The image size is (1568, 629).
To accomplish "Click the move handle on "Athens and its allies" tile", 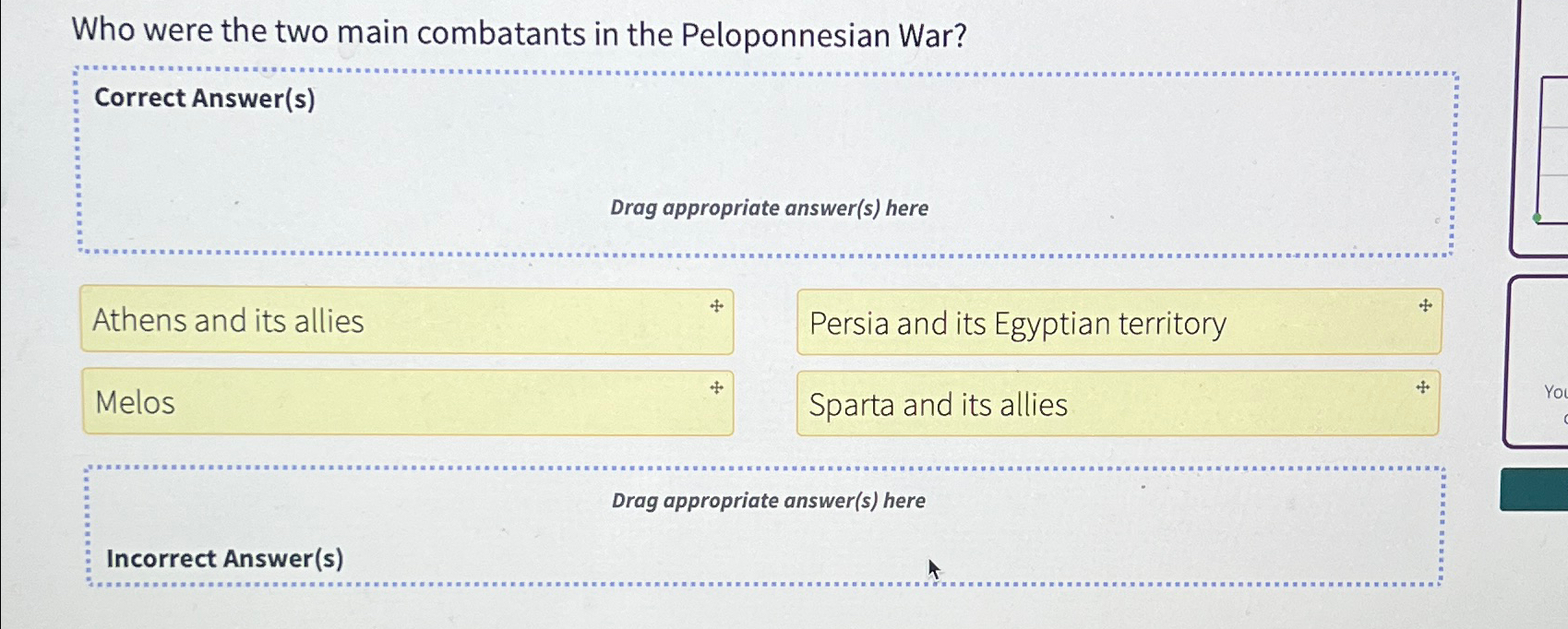I will [x=715, y=307].
